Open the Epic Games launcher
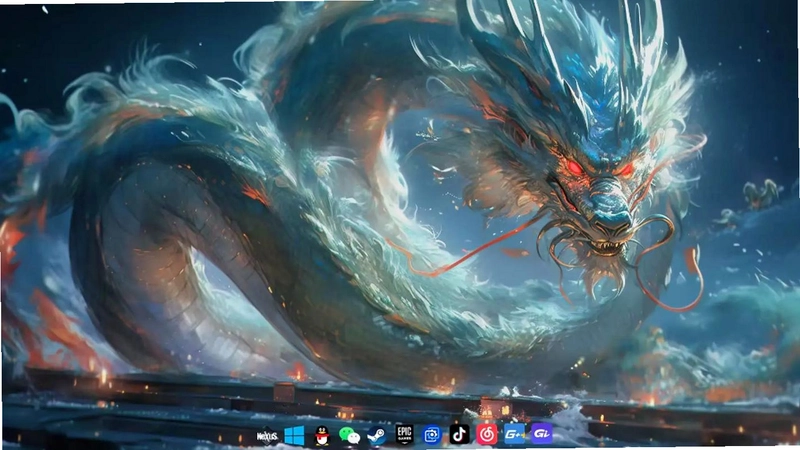 [404, 434]
